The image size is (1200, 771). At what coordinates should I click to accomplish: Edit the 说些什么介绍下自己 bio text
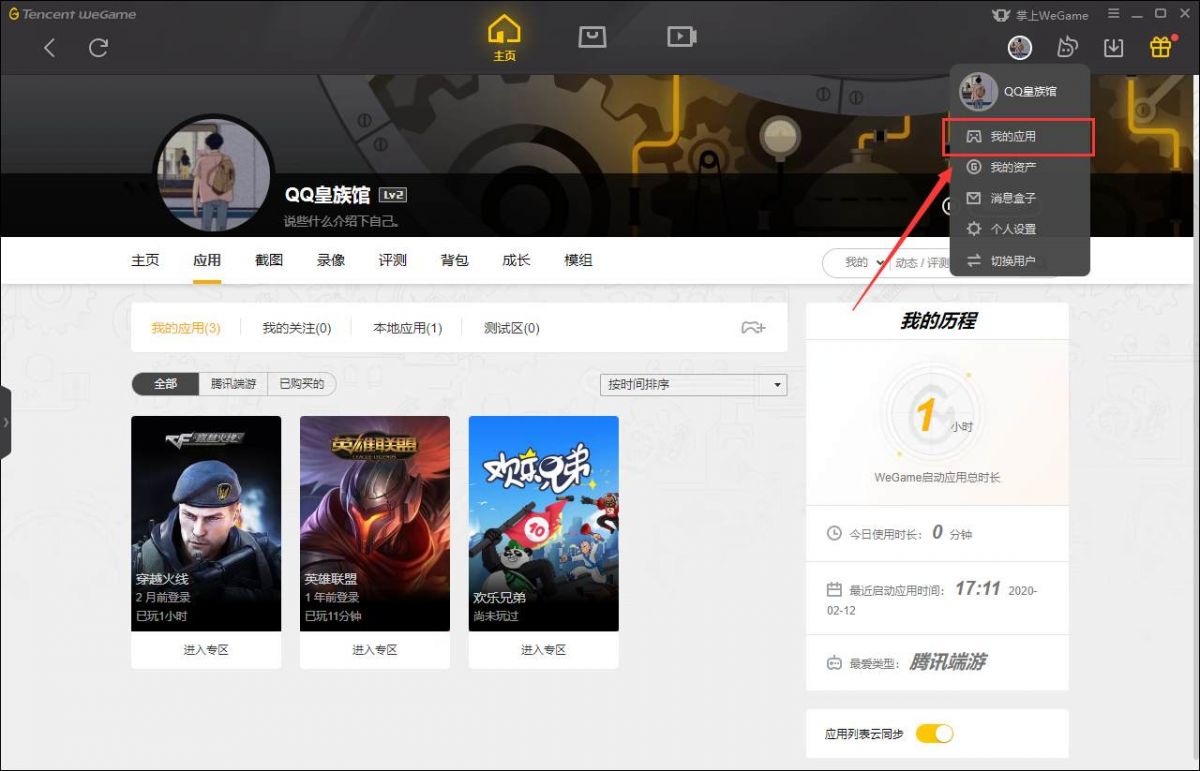(342, 221)
